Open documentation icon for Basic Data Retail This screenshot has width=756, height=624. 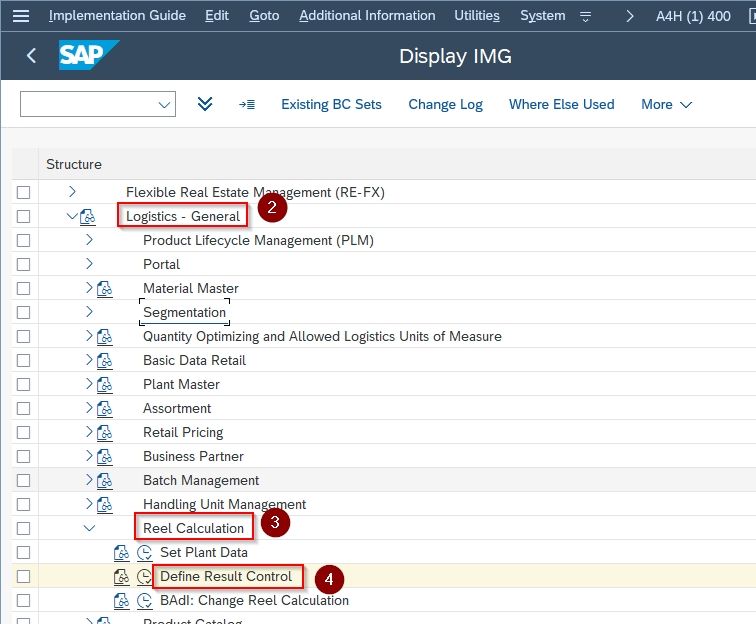click(x=105, y=360)
